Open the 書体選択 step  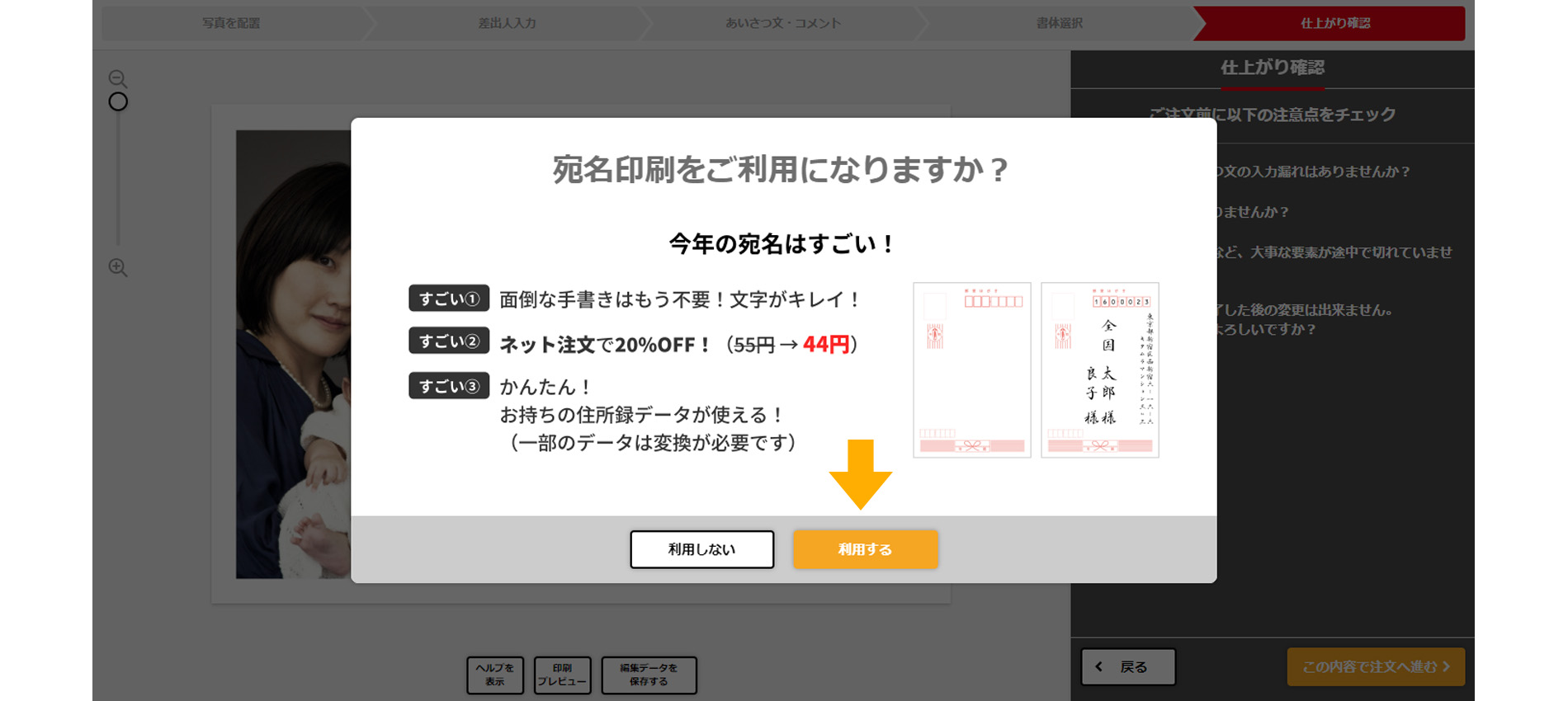(1059, 23)
